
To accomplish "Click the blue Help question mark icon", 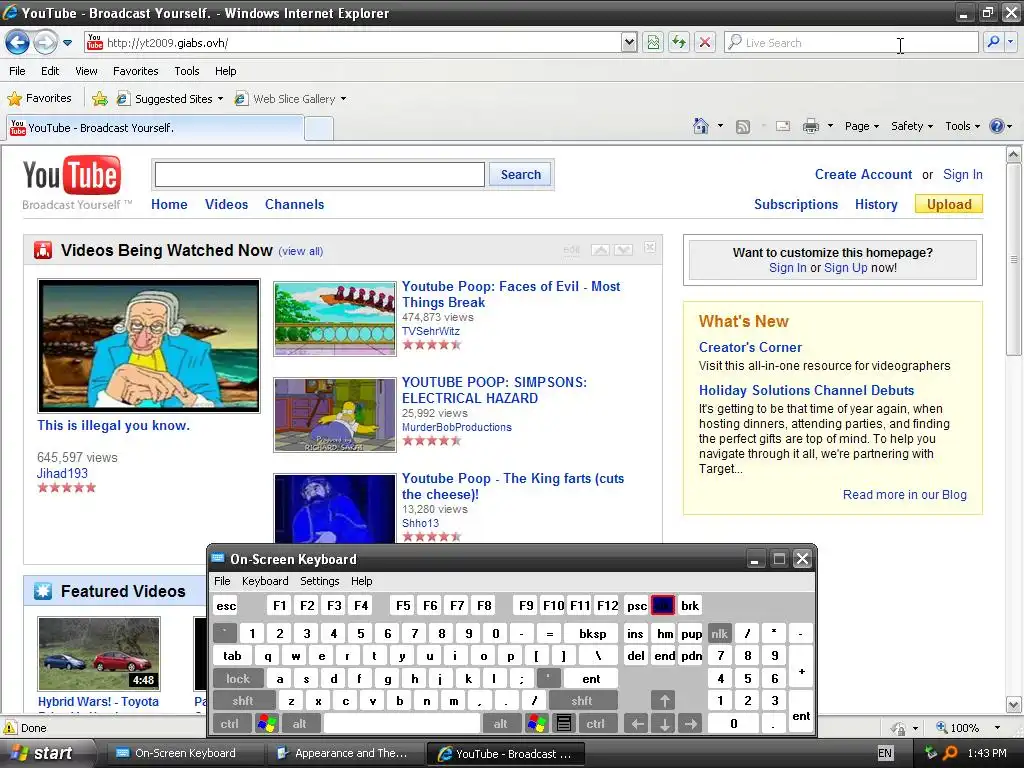I will (x=997, y=126).
